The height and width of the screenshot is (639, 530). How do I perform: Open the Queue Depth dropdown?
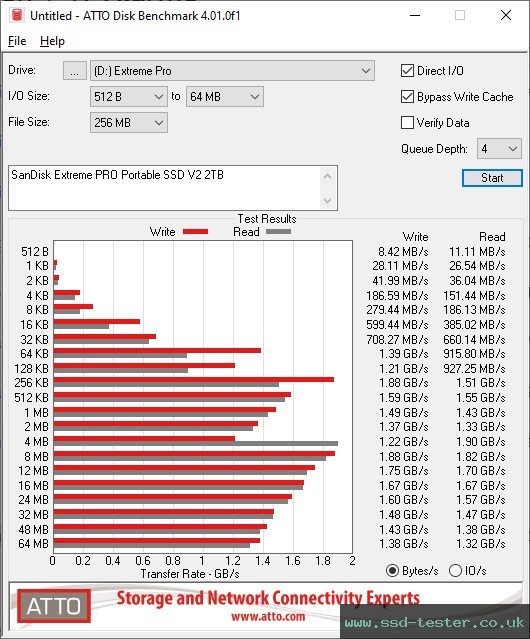[x=499, y=149]
